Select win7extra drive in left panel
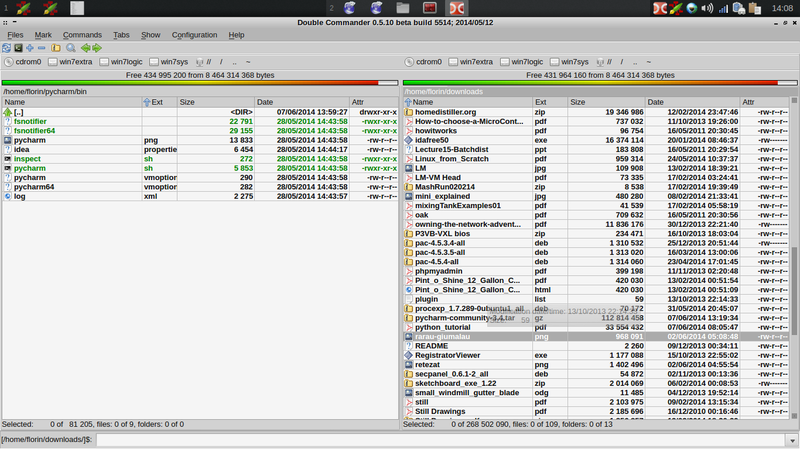Screen dimensions: 800x449 click(70, 62)
